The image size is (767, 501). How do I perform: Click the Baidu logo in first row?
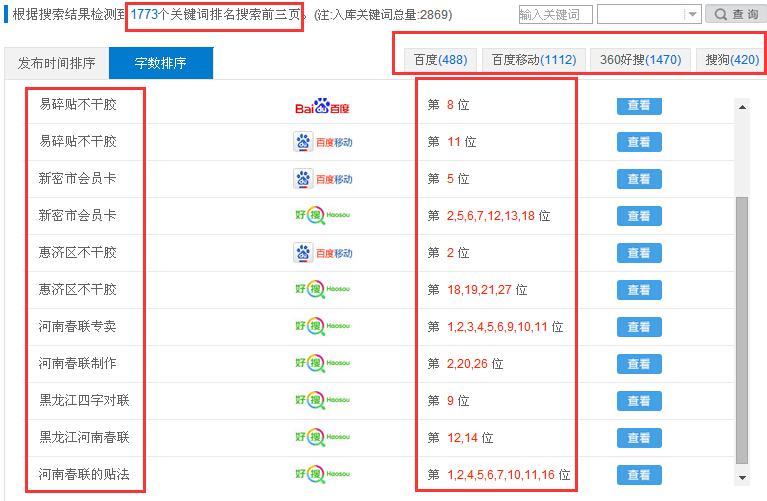pyautogui.click(x=322, y=106)
